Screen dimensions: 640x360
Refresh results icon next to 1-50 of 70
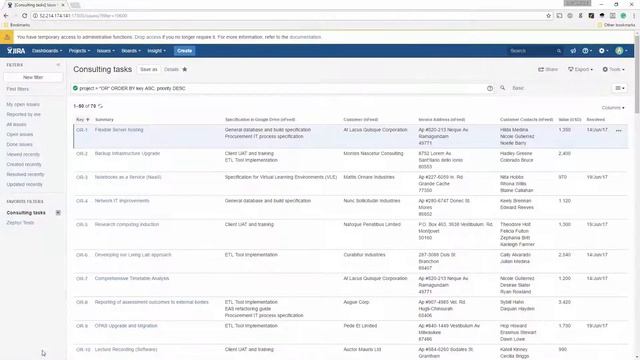pyautogui.click(x=100, y=106)
